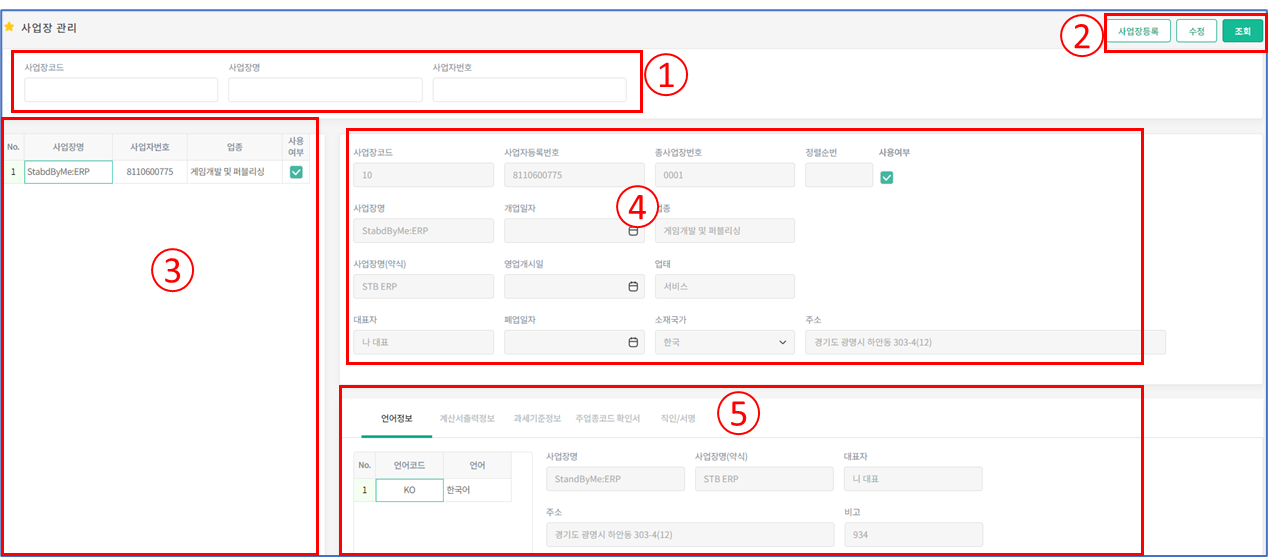Select the KO language code cell
Screen dimensions: 1268x557
(x=409, y=490)
